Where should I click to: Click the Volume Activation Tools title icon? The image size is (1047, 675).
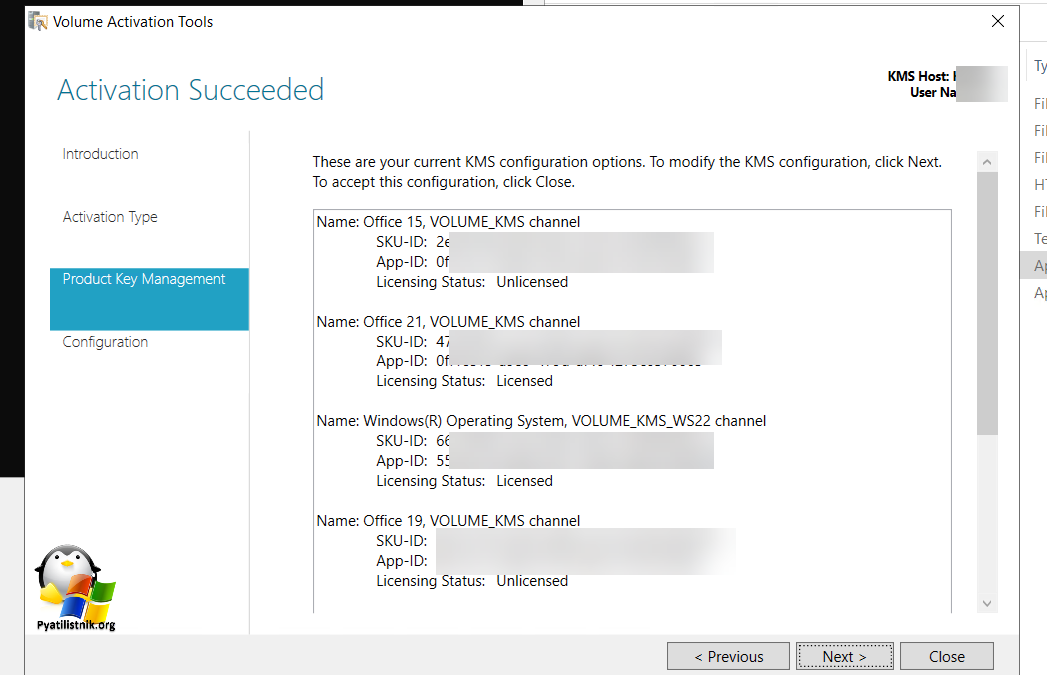click(37, 21)
